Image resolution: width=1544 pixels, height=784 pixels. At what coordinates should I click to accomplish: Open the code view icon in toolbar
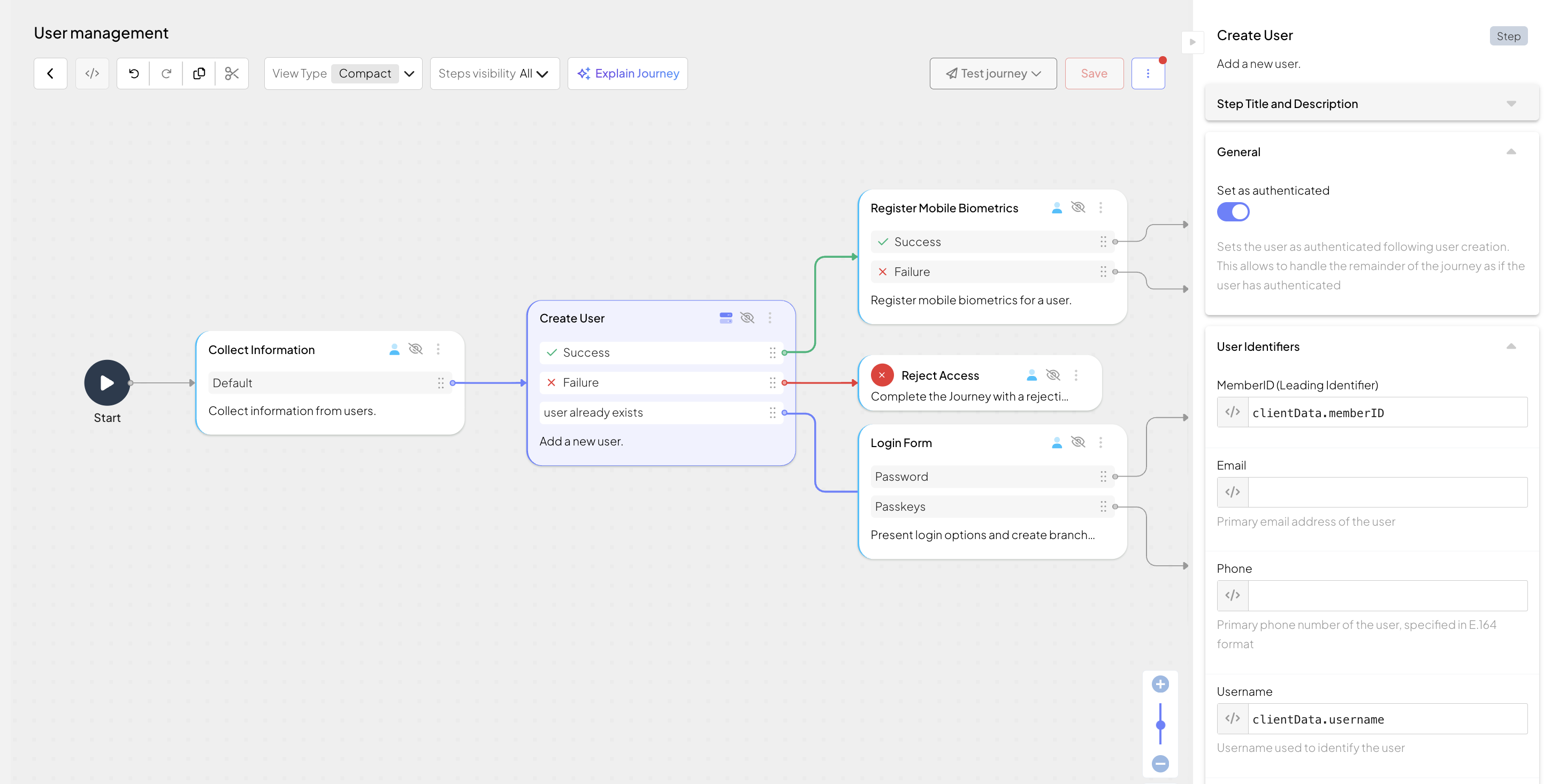[91, 74]
